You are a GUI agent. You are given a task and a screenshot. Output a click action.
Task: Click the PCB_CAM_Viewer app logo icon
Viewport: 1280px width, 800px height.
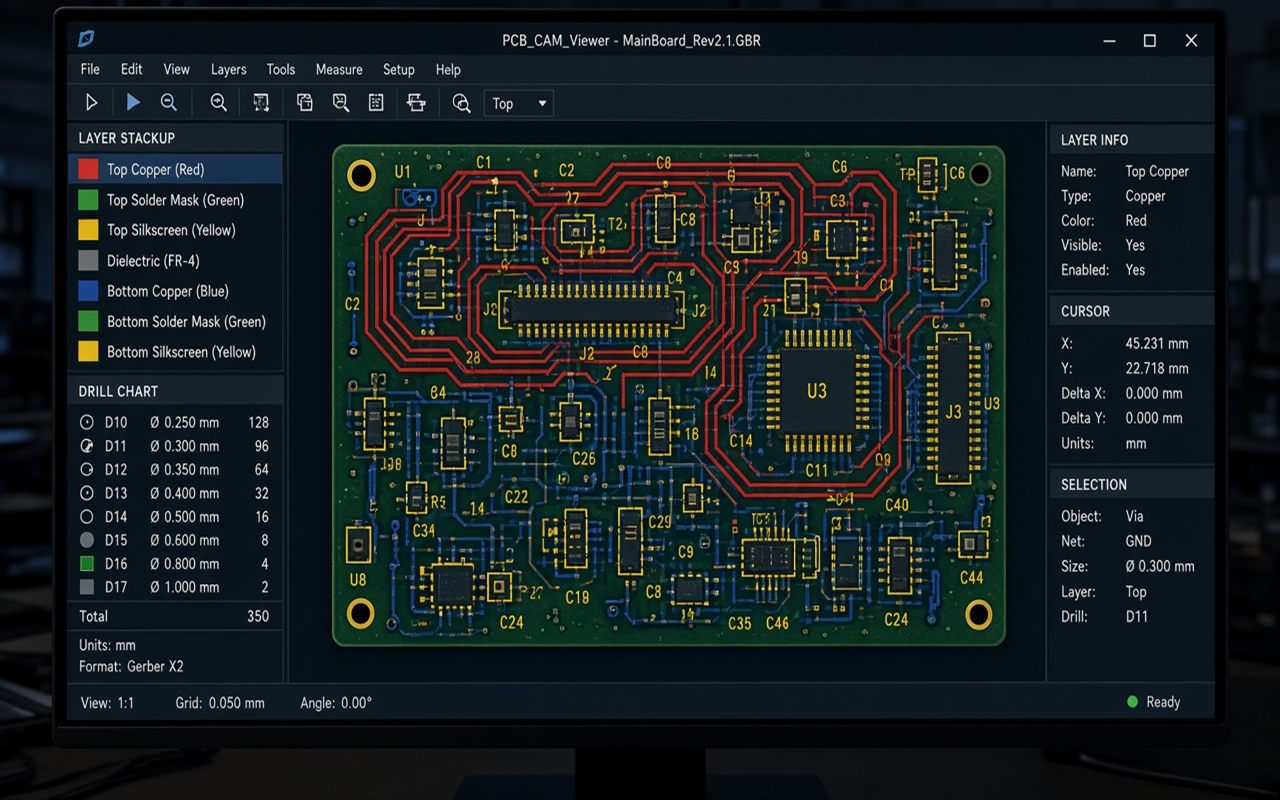pos(86,39)
